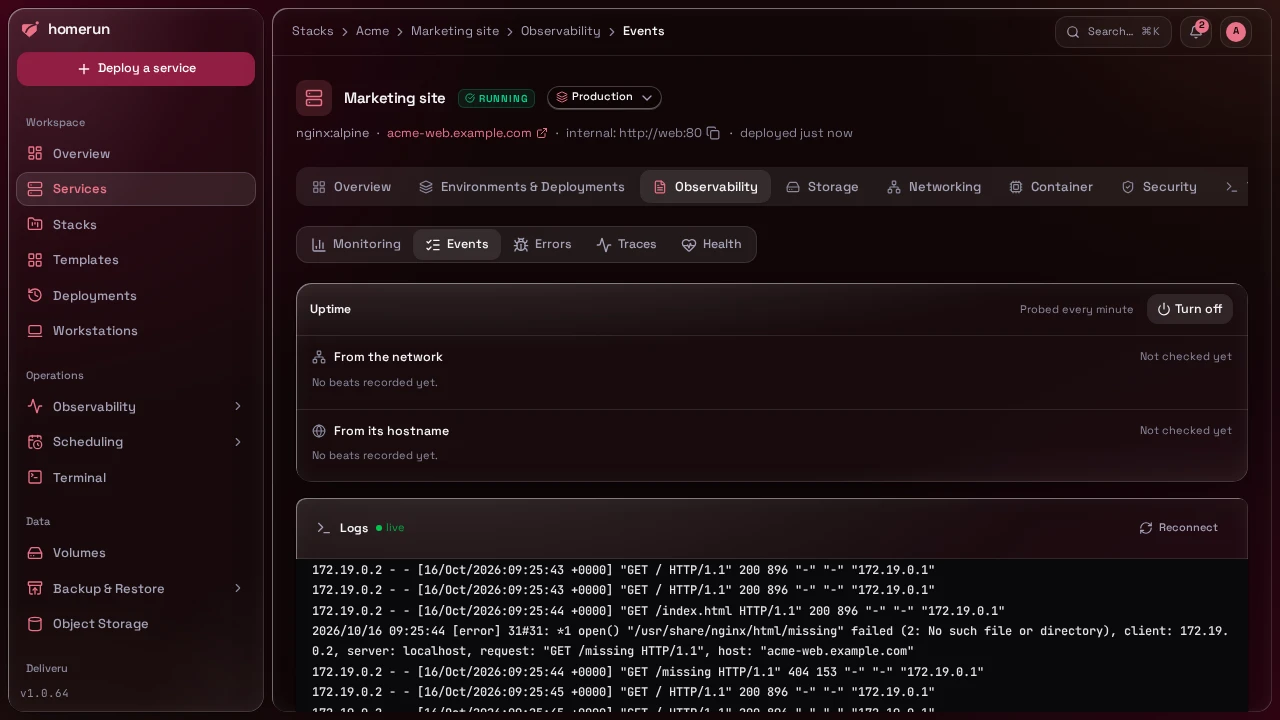Open the Production environment dropdown
Viewport: 1280px width, 720px height.
click(604, 97)
